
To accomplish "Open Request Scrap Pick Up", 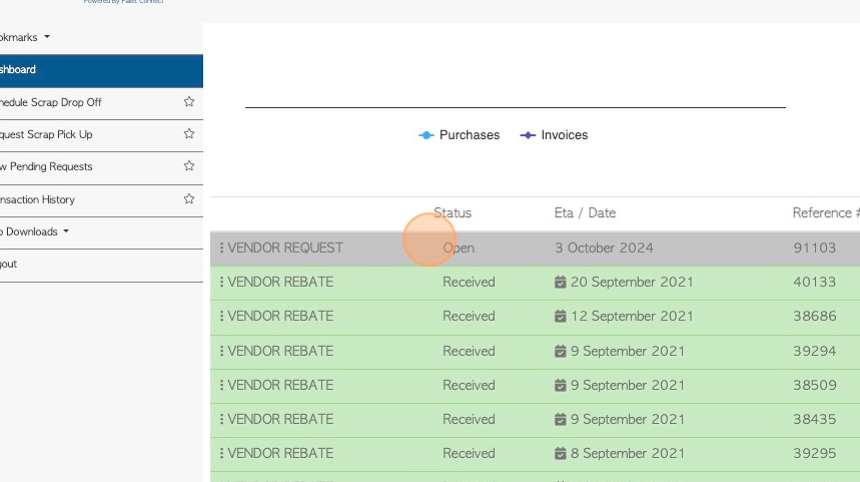I will point(46,134).
